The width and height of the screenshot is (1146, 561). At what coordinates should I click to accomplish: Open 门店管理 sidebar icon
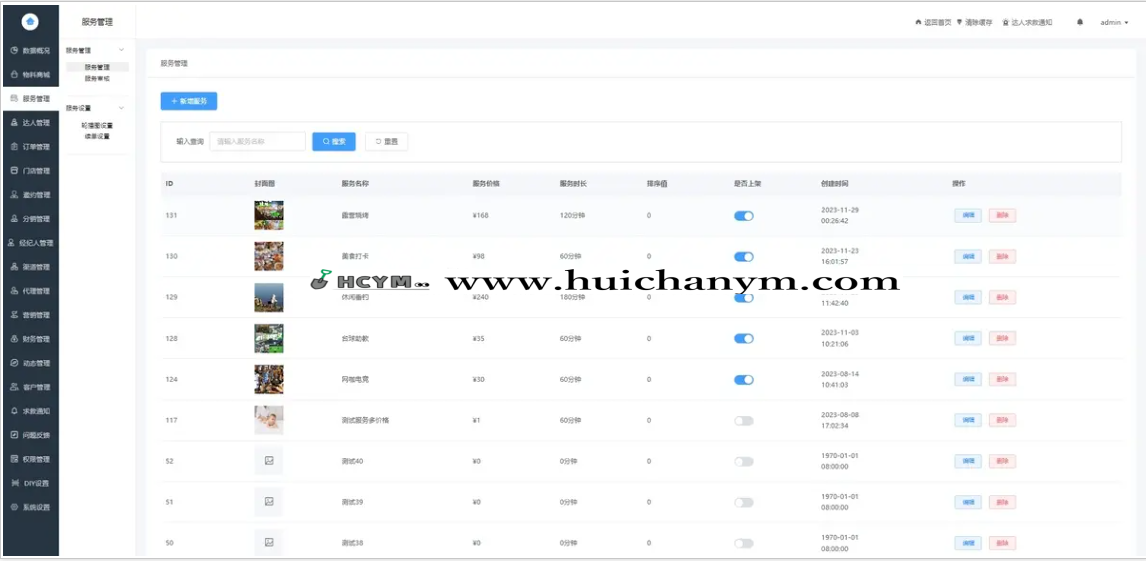point(14,171)
